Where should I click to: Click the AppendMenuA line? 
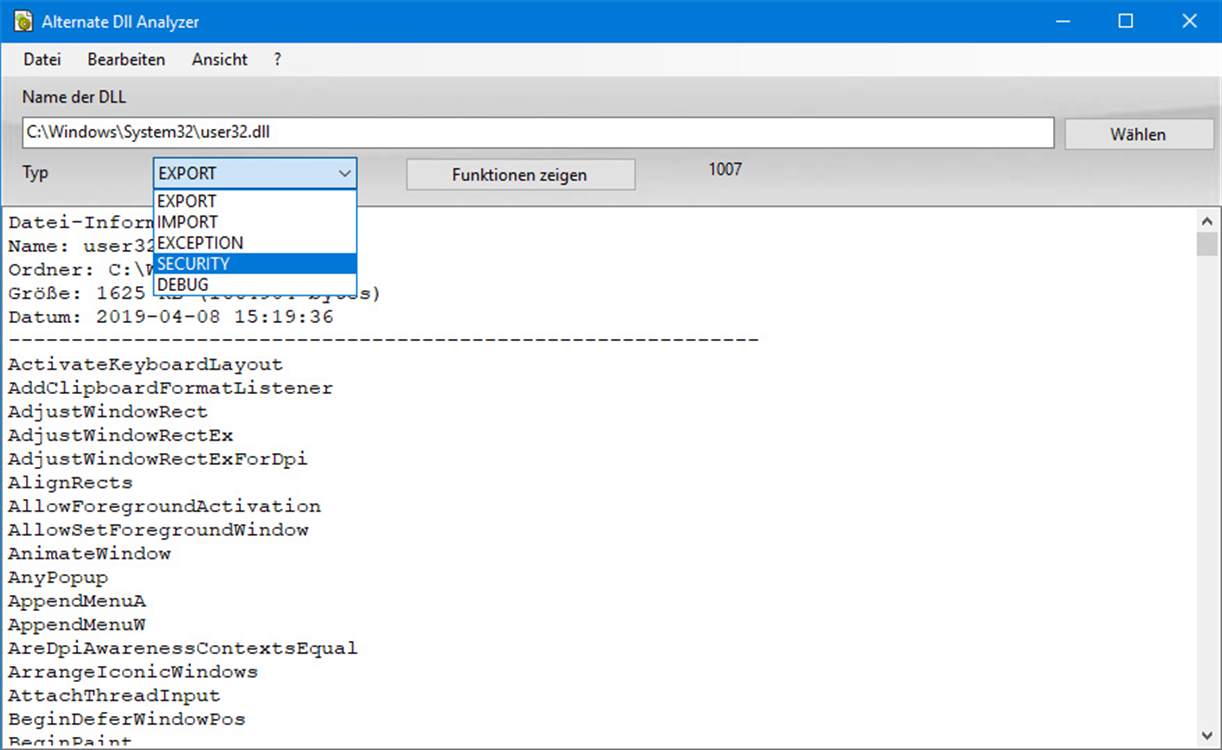pos(77,602)
